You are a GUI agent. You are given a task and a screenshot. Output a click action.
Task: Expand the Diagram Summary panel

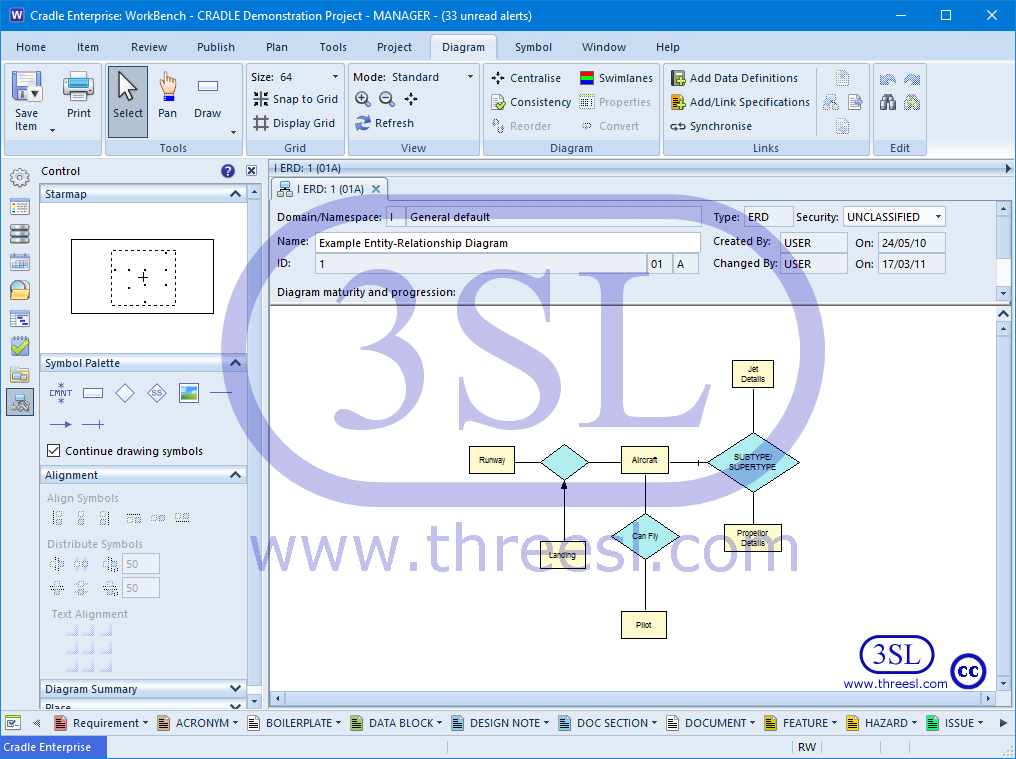click(x=236, y=688)
